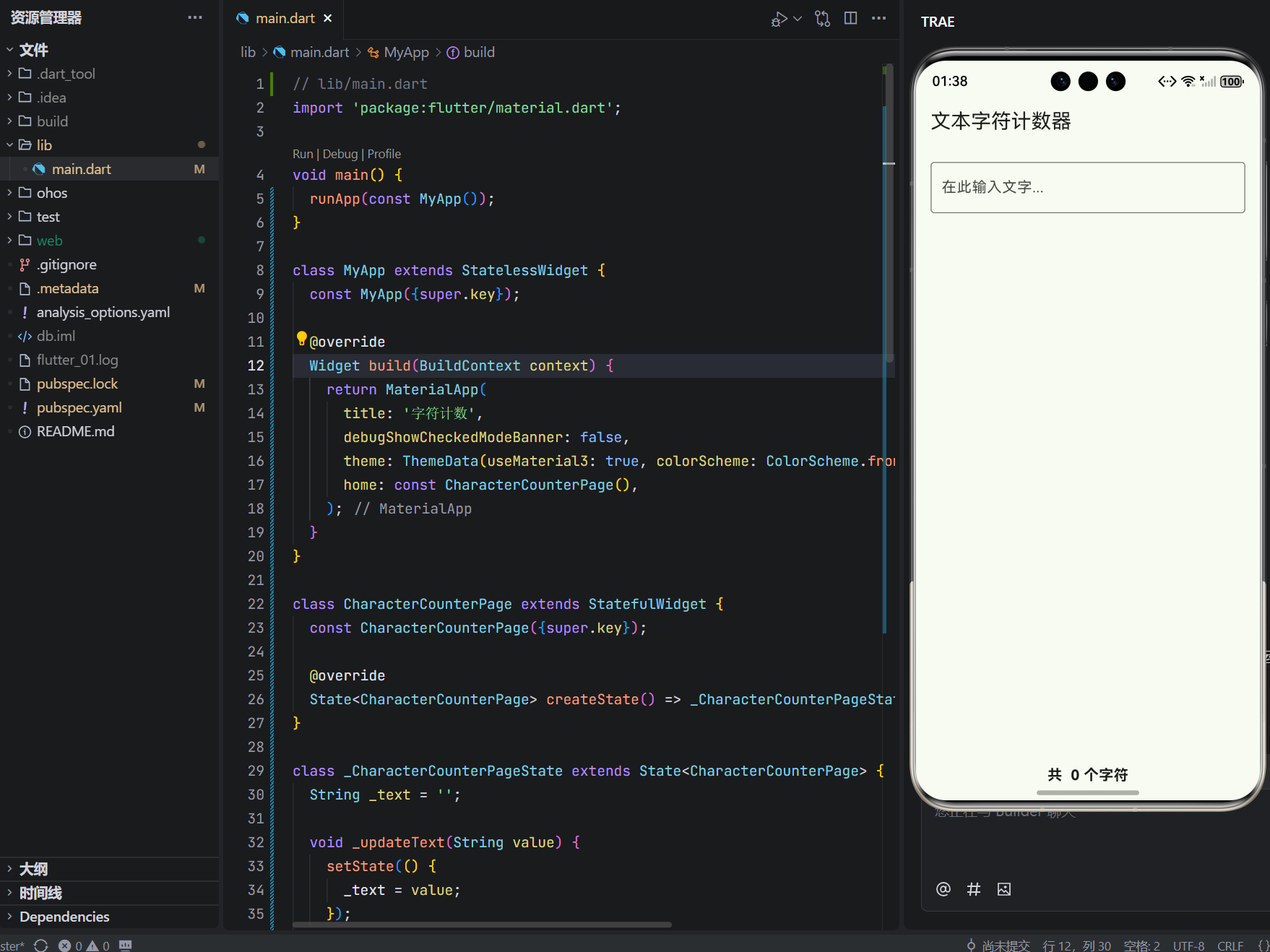Open editor more actions menu

pos(879,18)
